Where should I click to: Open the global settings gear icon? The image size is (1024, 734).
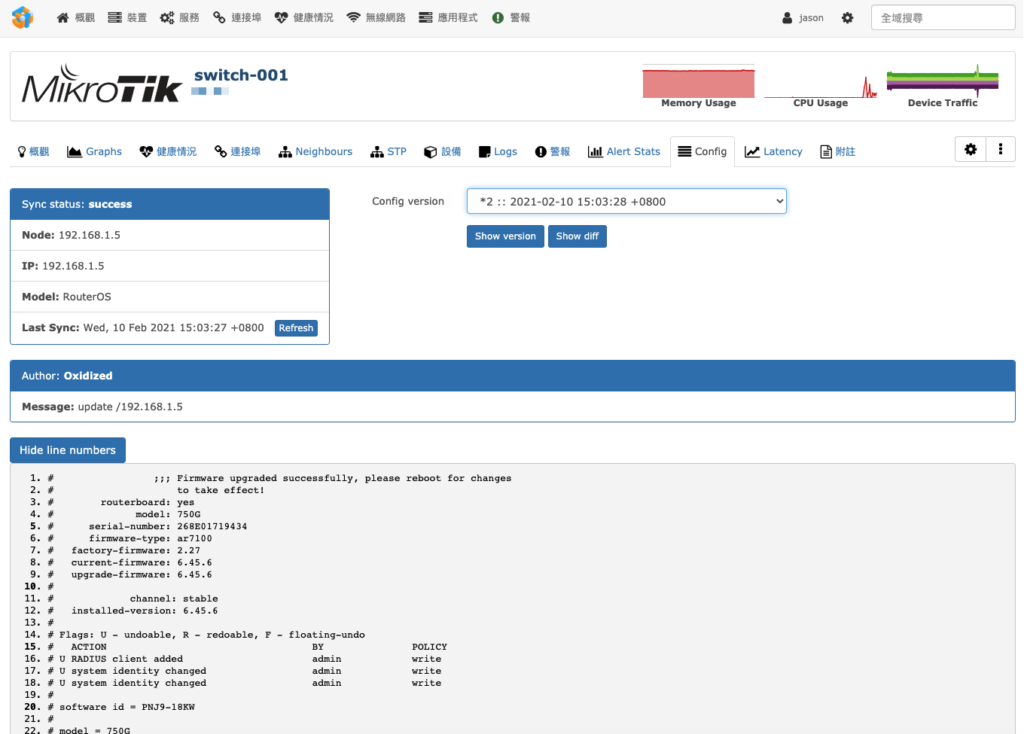847,18
